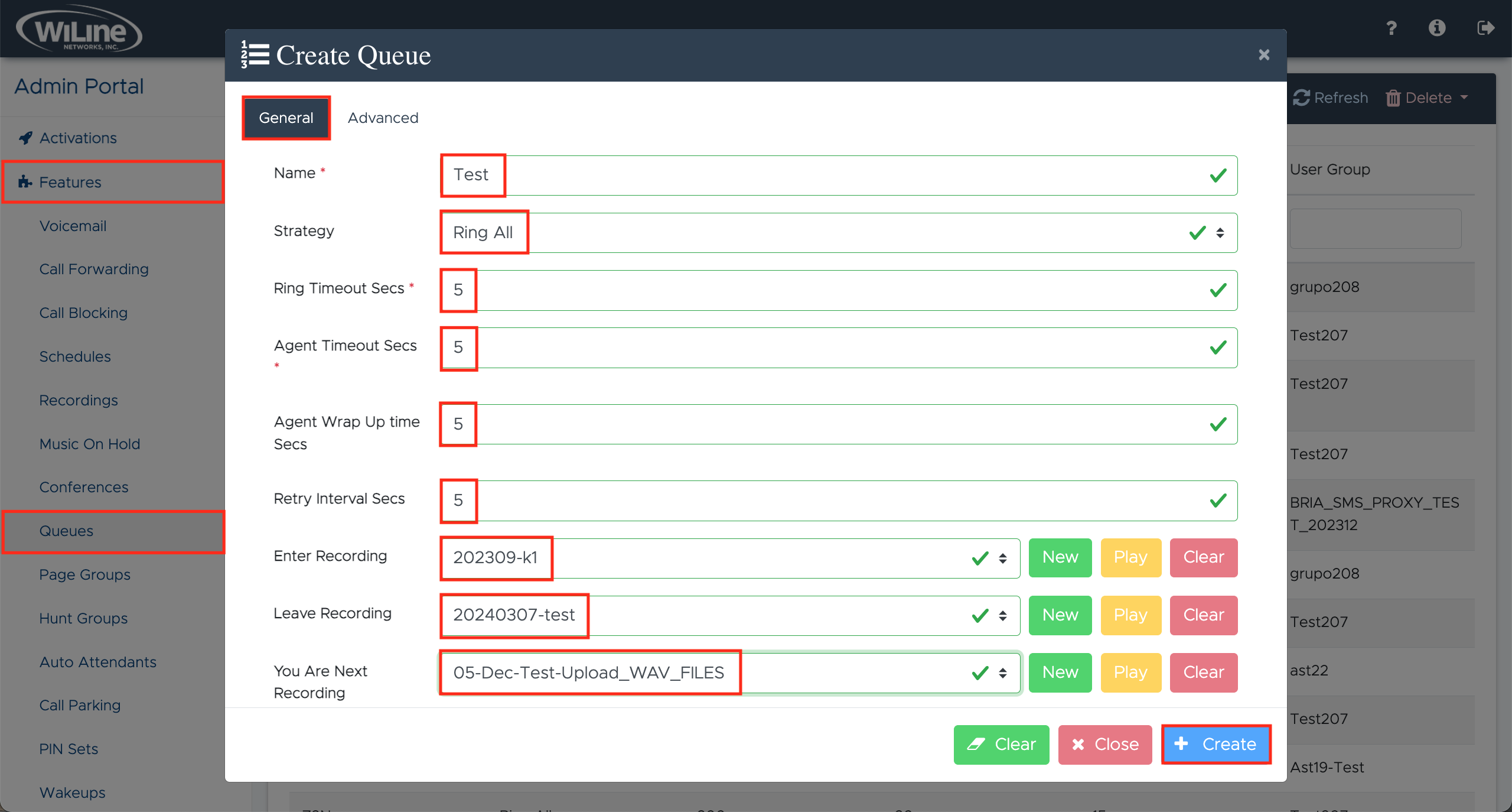Click the blue Create button
This screenshot has width=1512, height=812.
[x=1216, y=744]
